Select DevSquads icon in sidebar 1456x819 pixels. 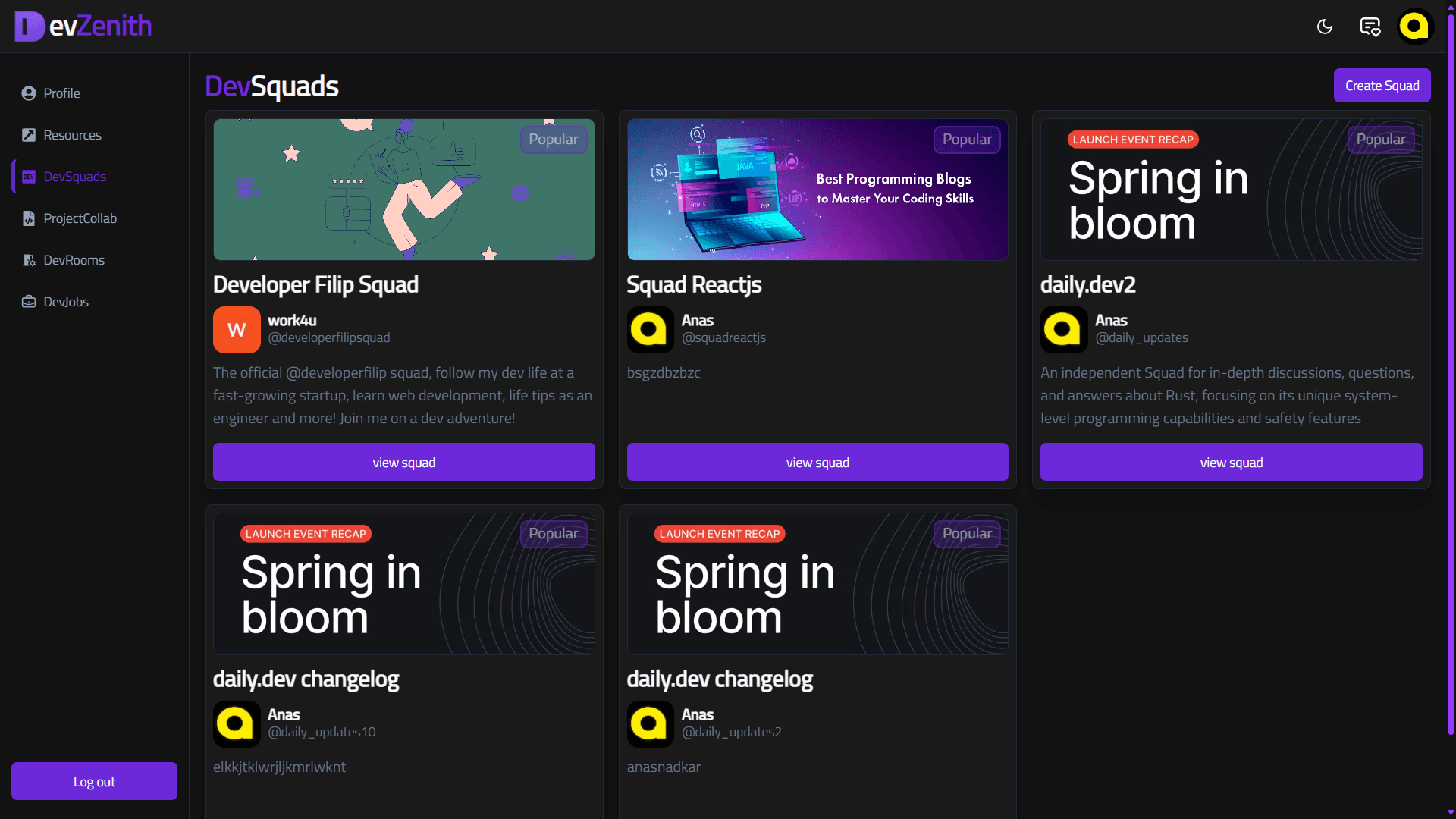click(29, 177)
